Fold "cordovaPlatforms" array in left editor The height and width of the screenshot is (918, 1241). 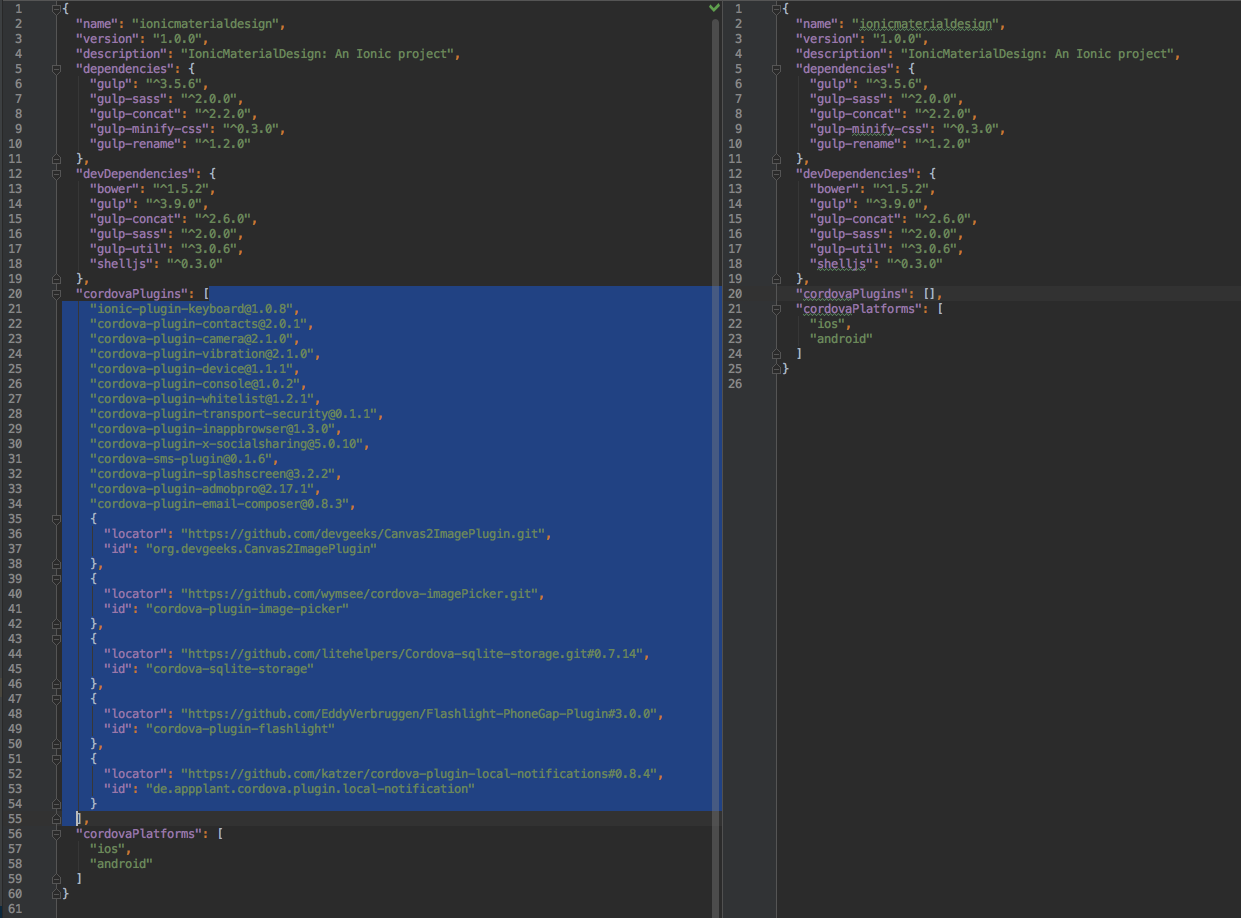pyautogui.click(x=56, y=834)
